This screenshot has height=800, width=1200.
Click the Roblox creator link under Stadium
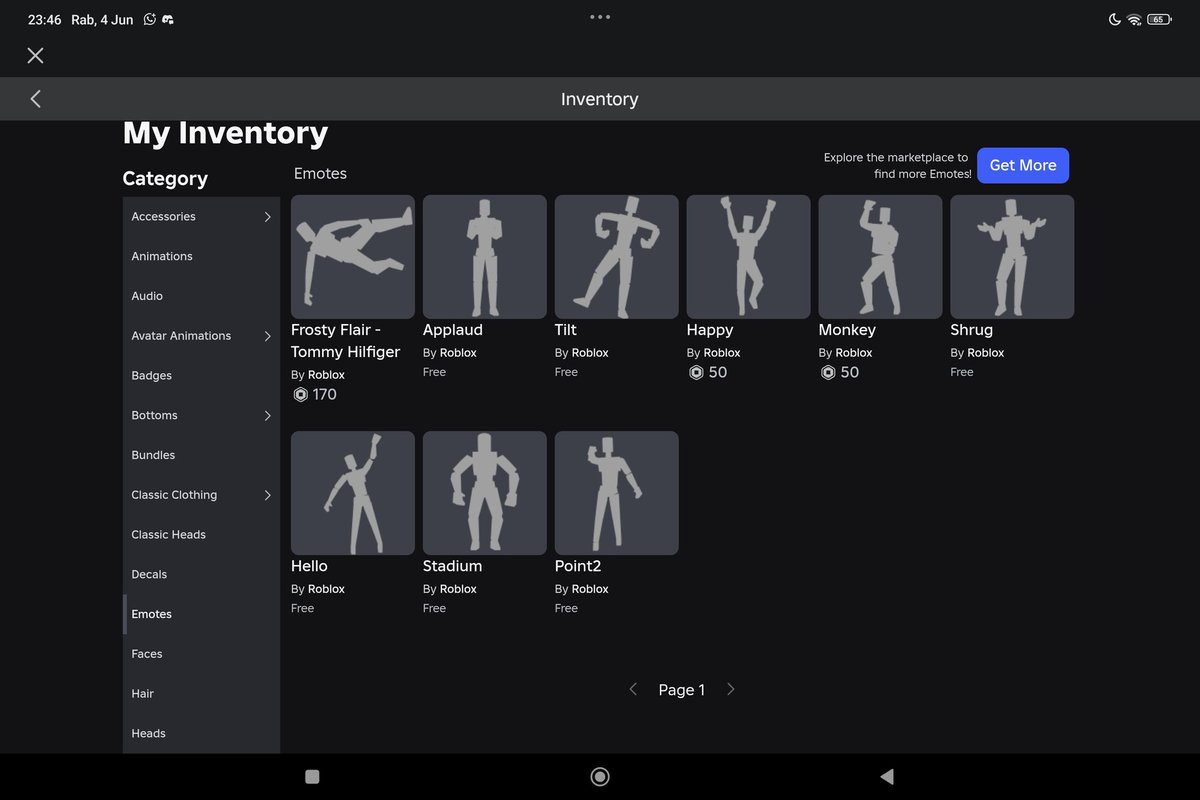[x=458, y=589]
